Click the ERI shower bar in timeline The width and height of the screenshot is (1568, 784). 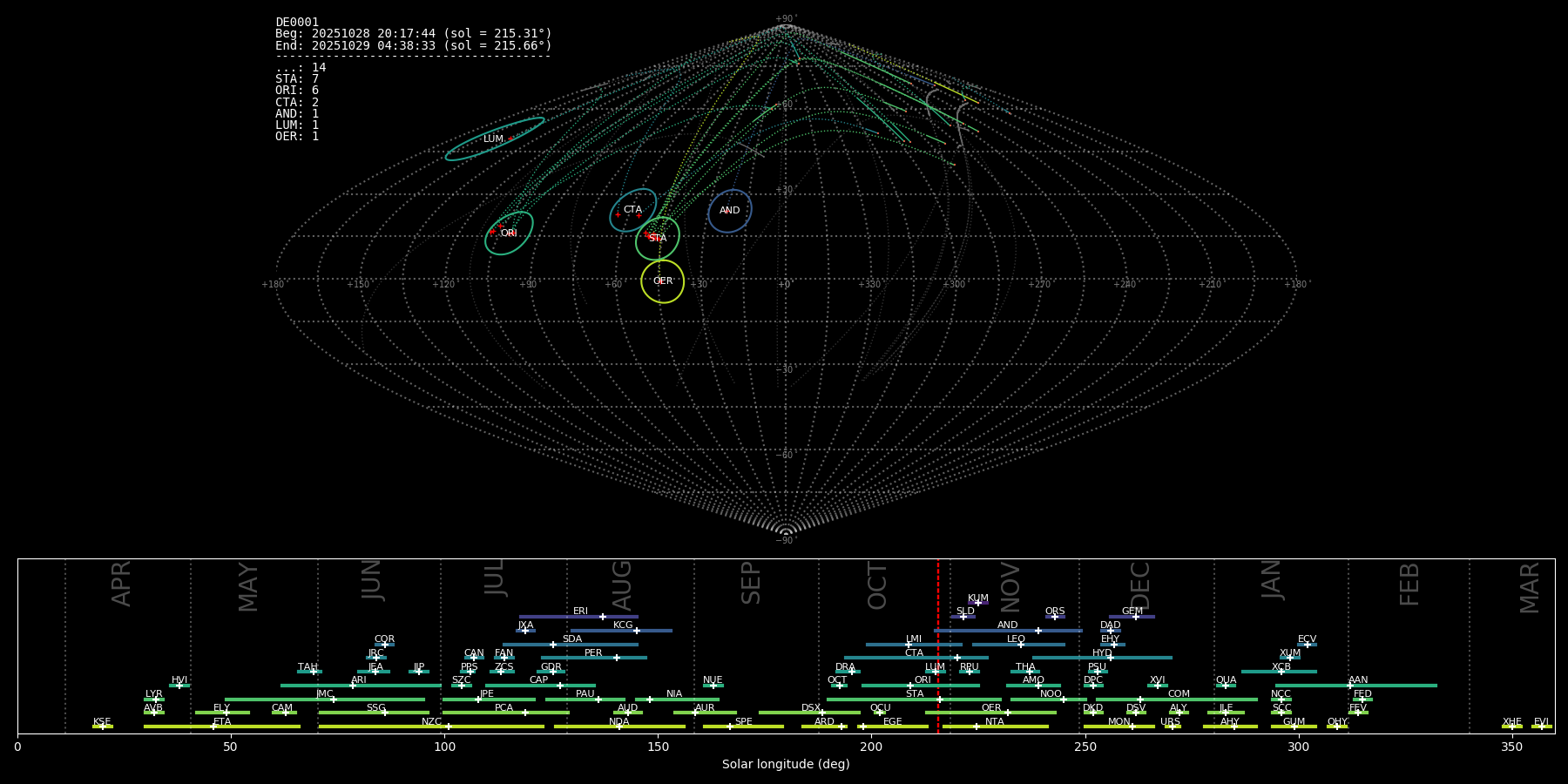coord(578,617)
